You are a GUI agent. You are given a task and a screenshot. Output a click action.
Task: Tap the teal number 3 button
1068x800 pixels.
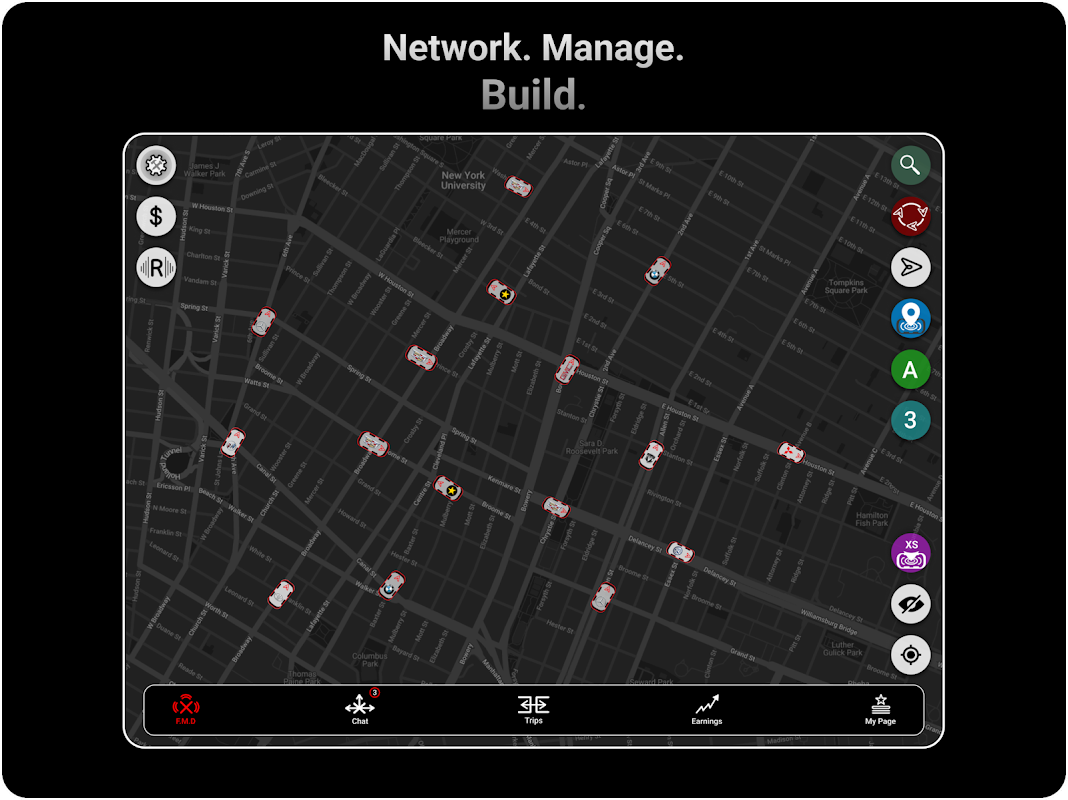[911, 421]
